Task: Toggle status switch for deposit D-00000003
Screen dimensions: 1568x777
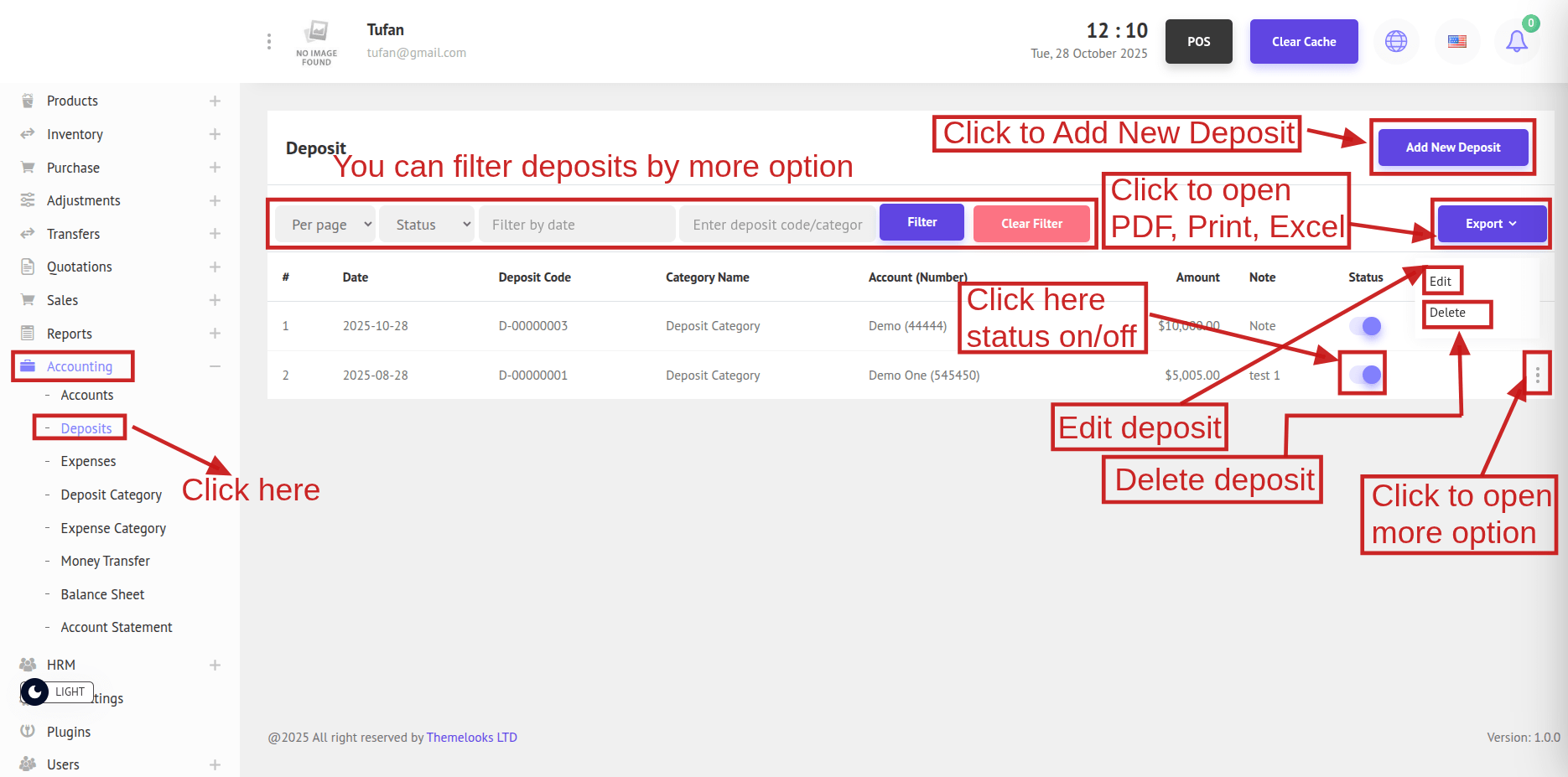Action: (1365, 326)
